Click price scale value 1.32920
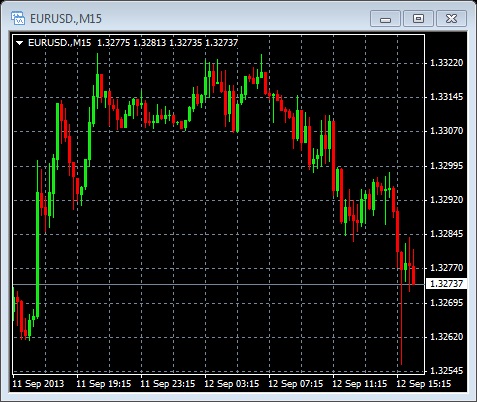This screenshot has width=477, height=402. [x=447, y=200]
